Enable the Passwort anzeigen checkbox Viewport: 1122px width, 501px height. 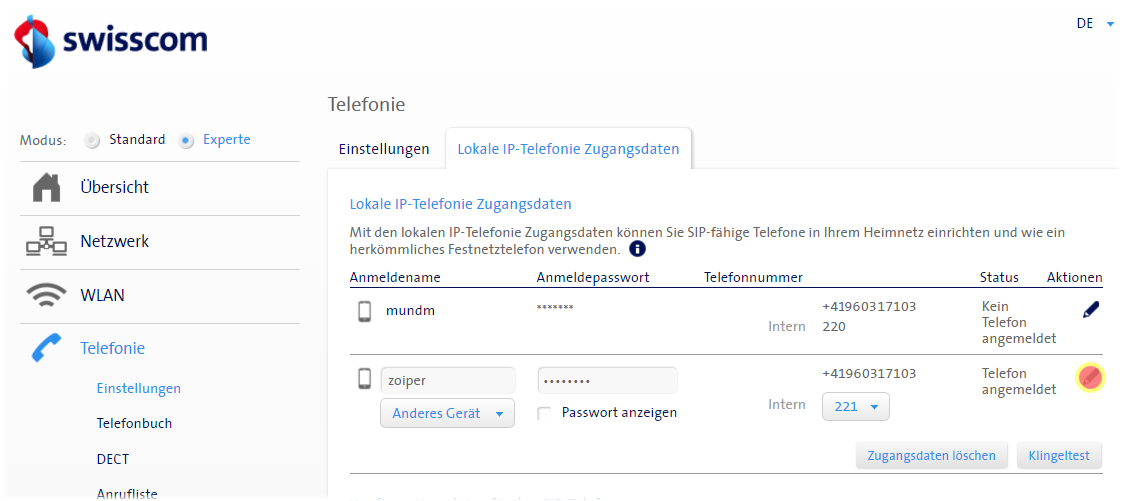pyautogui.click(x=544, y=413)
